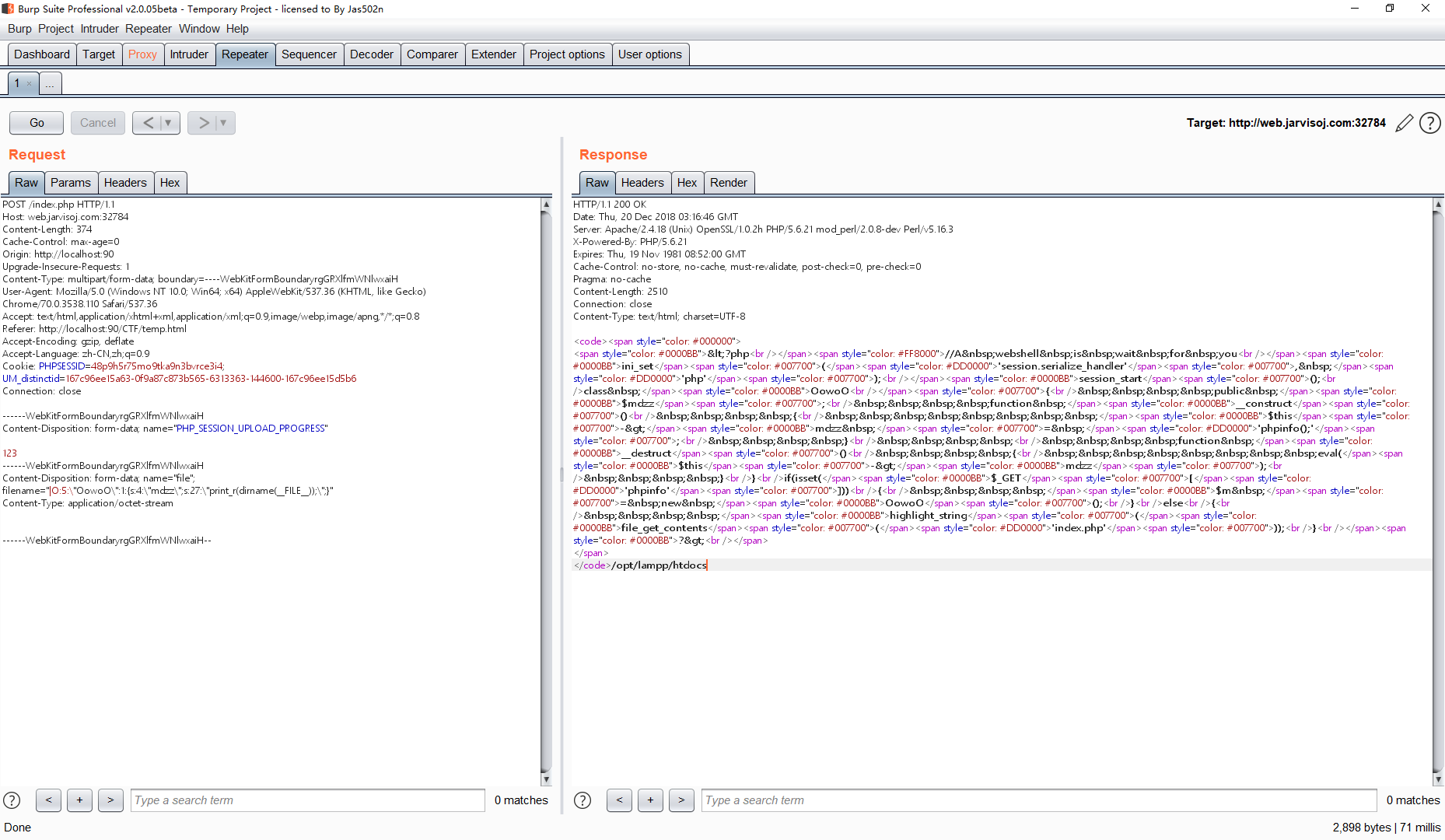Screen dimensions: 1445x840
Task: Add new Repeater tab with ellipsis
Action: [50, 83]
